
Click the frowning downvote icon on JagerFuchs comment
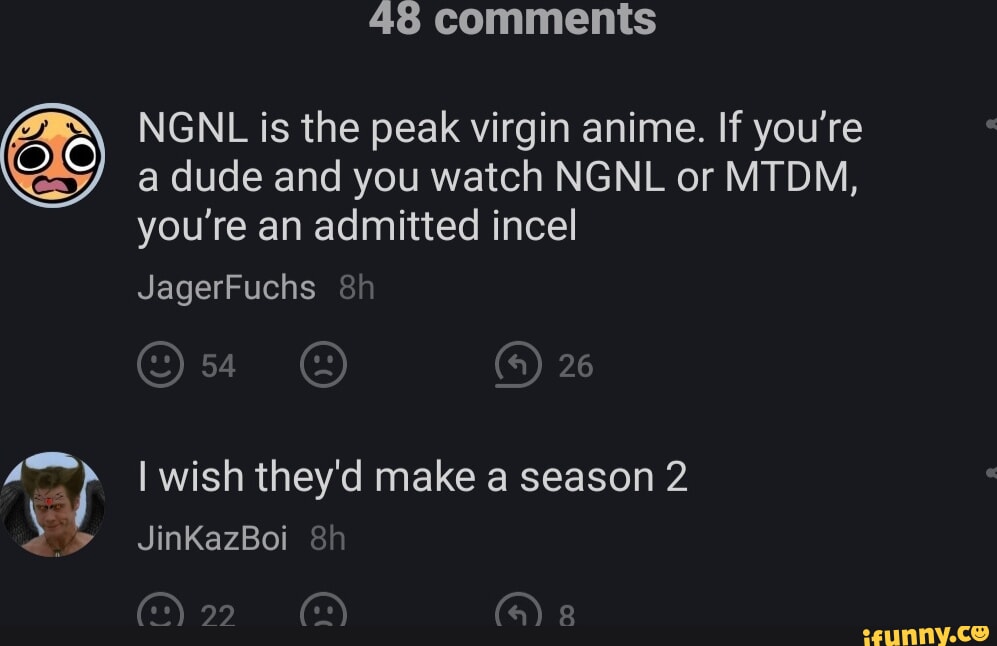[x=322, y=365]
